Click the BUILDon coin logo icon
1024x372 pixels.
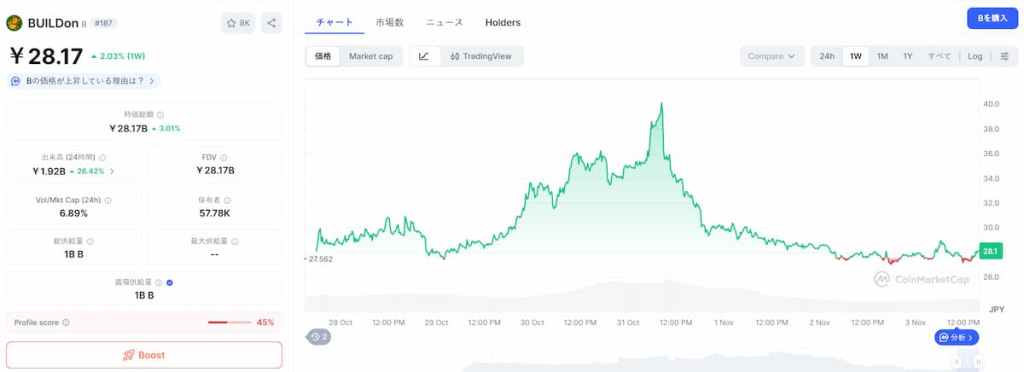(x=14, y=23)
